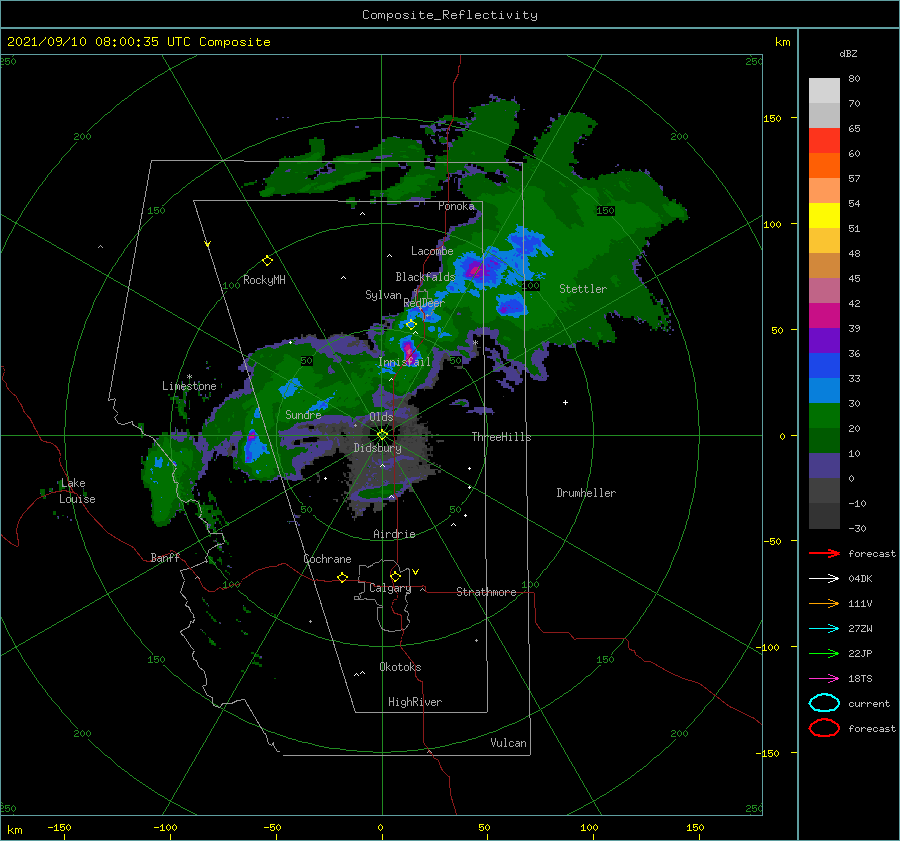Click the white plus marker west of Drumheller

[565, 402]
